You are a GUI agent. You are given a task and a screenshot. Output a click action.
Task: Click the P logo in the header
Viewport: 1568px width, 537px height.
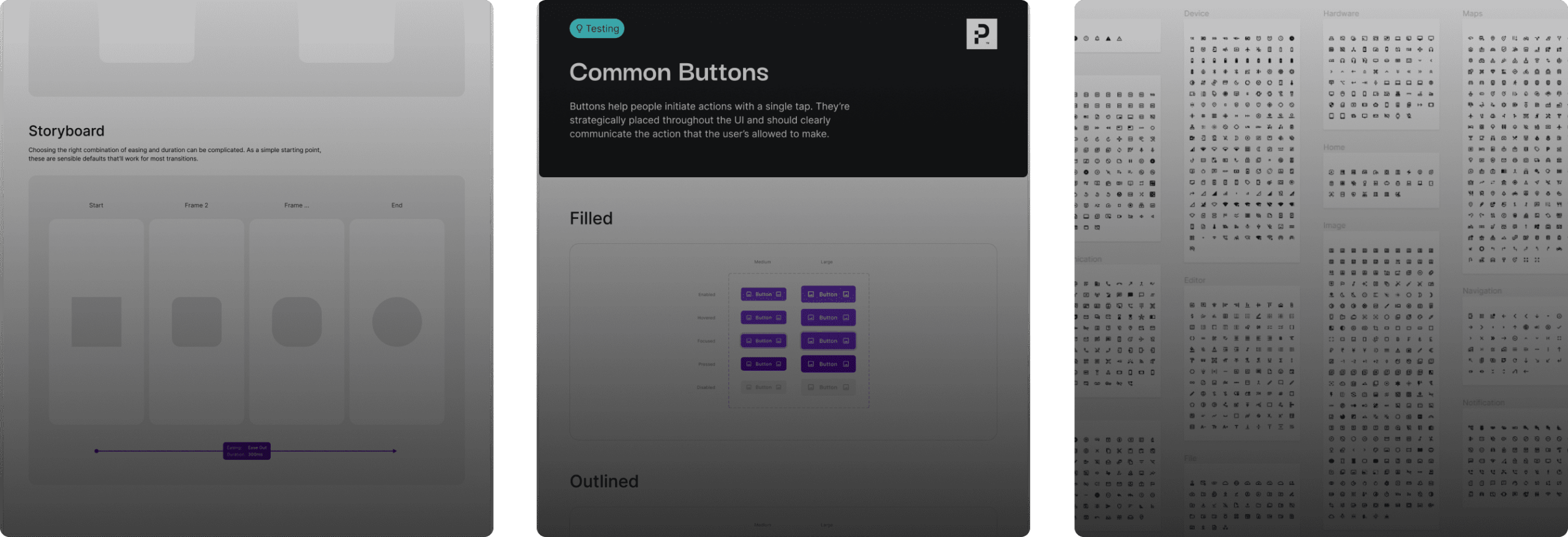coord(981,34)
